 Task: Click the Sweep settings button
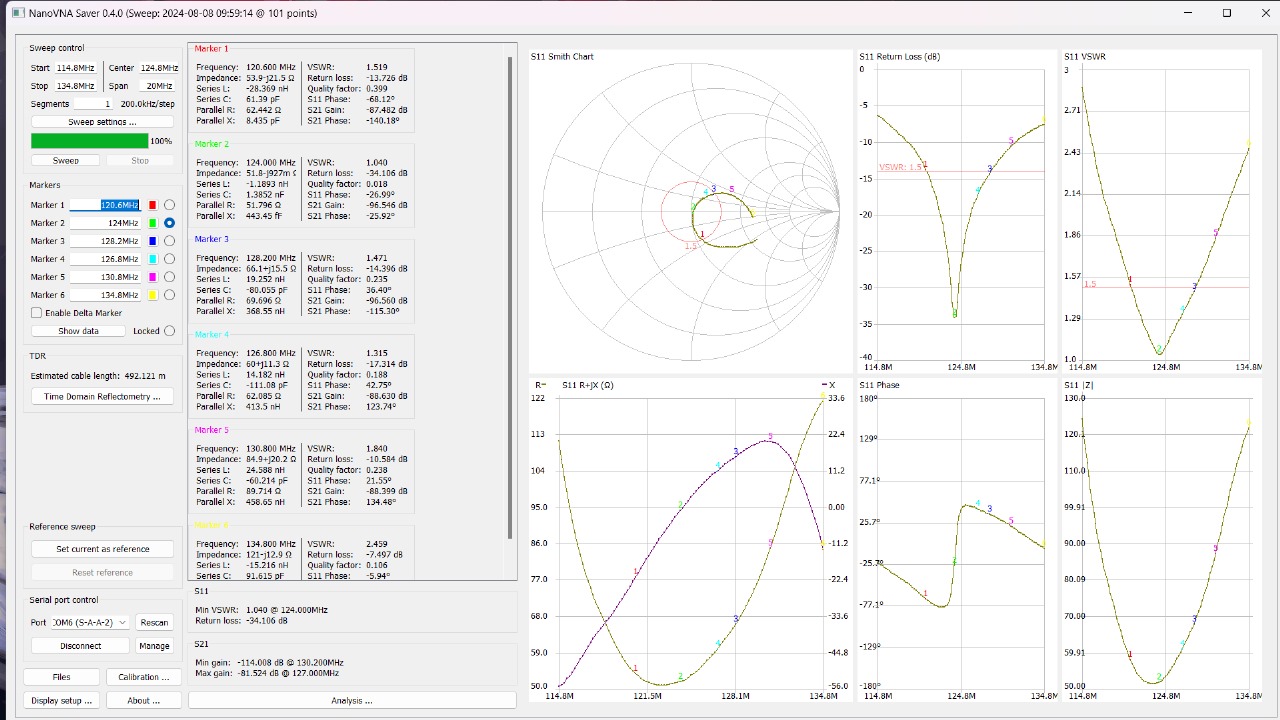[x=102, y=122]
